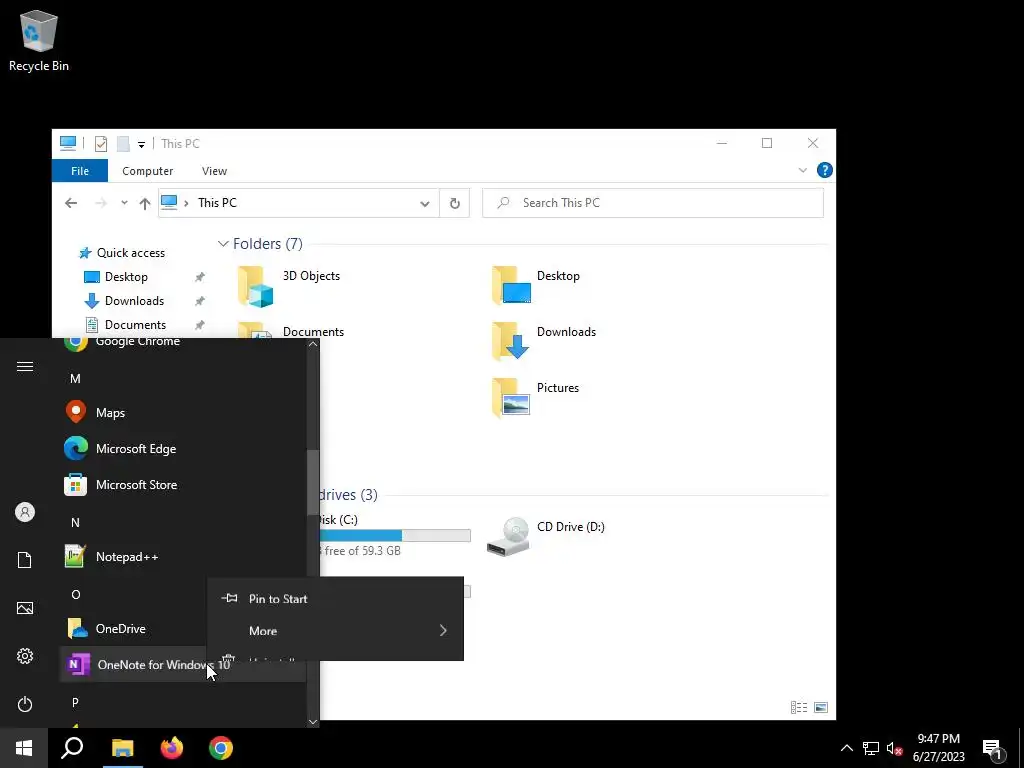Click the This PC address bar path
This screenshot has height=768, width=1024.
pyautogui.click(x=217, y=203)
